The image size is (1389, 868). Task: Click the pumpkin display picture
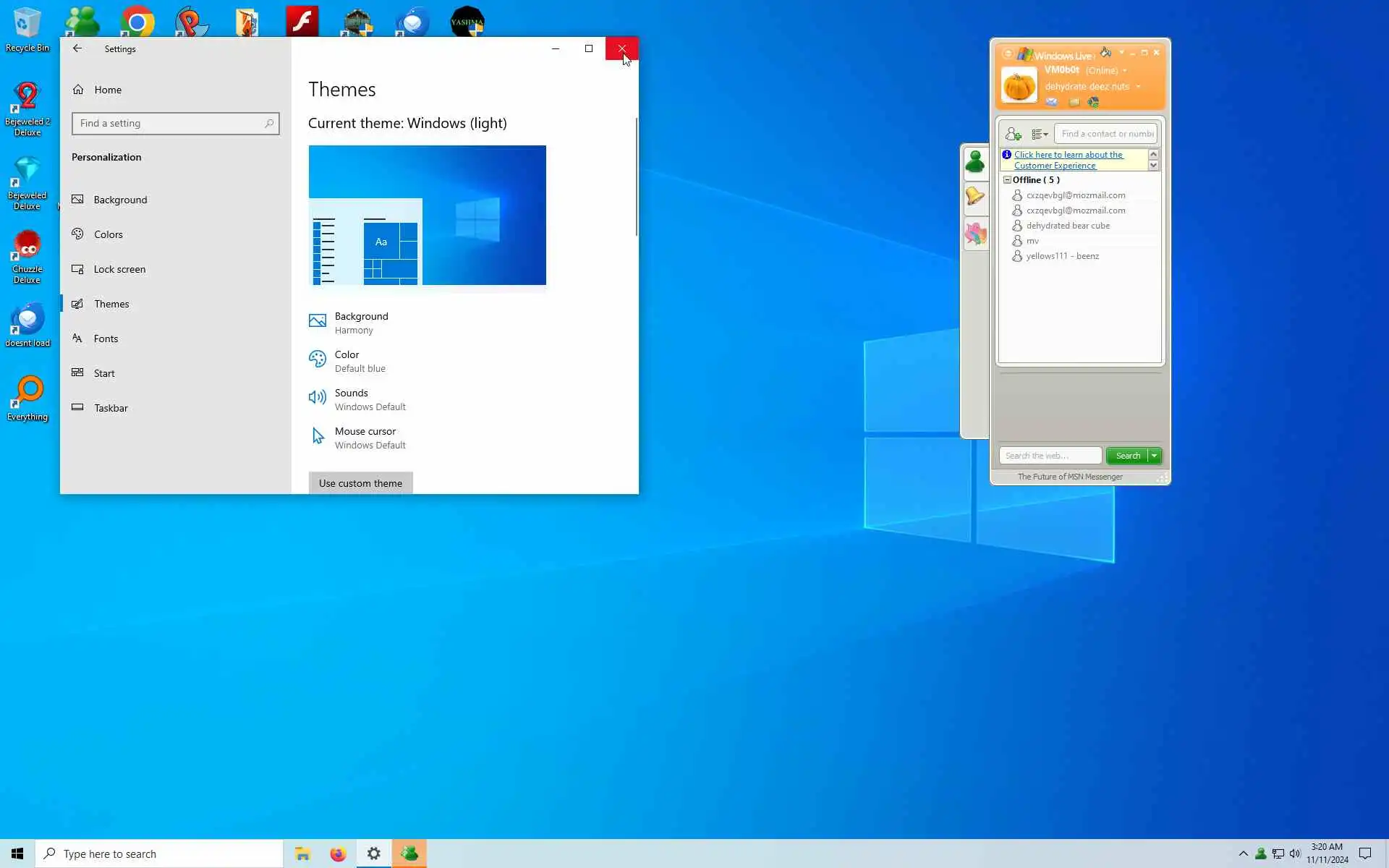tap(1019, 85)
